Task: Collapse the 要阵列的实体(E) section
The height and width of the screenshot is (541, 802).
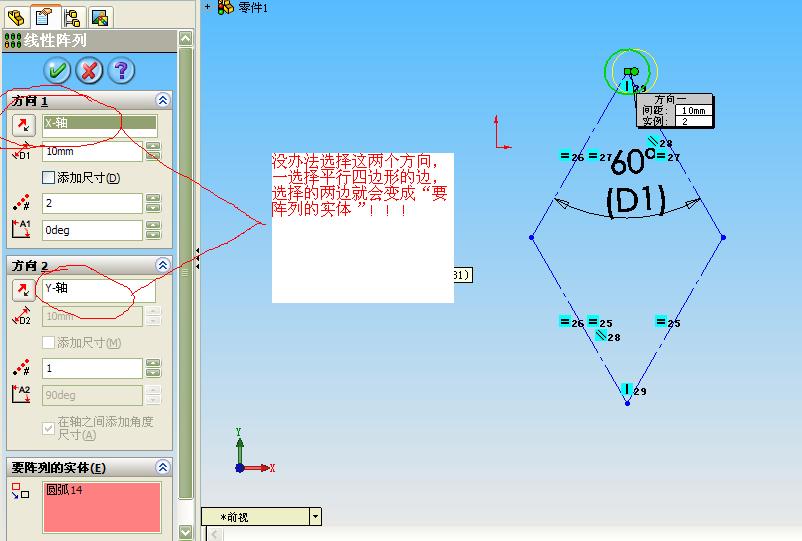Action: point(163,467)
